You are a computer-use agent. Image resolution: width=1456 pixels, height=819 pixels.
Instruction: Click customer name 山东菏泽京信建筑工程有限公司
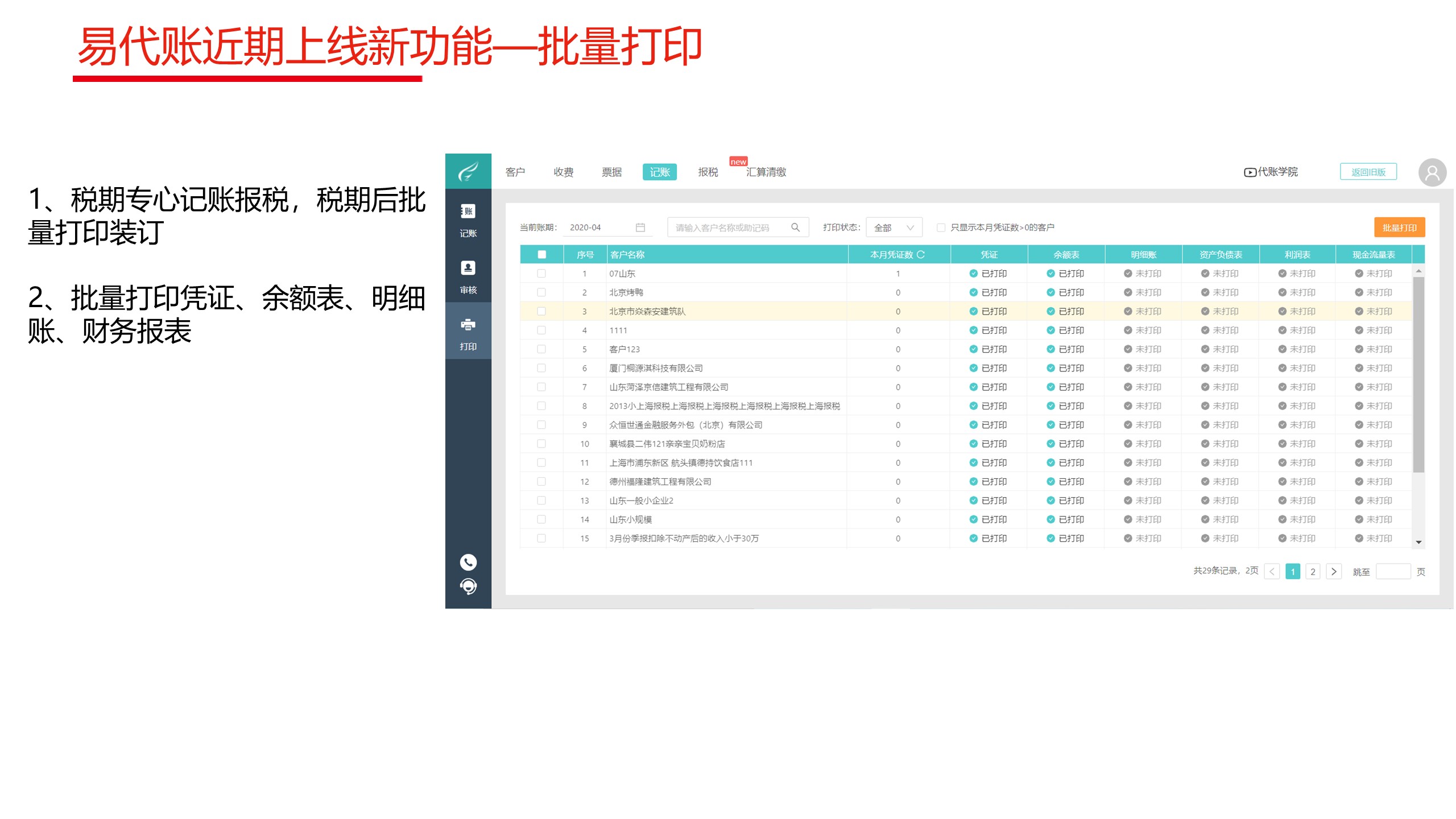pos(669,387)
